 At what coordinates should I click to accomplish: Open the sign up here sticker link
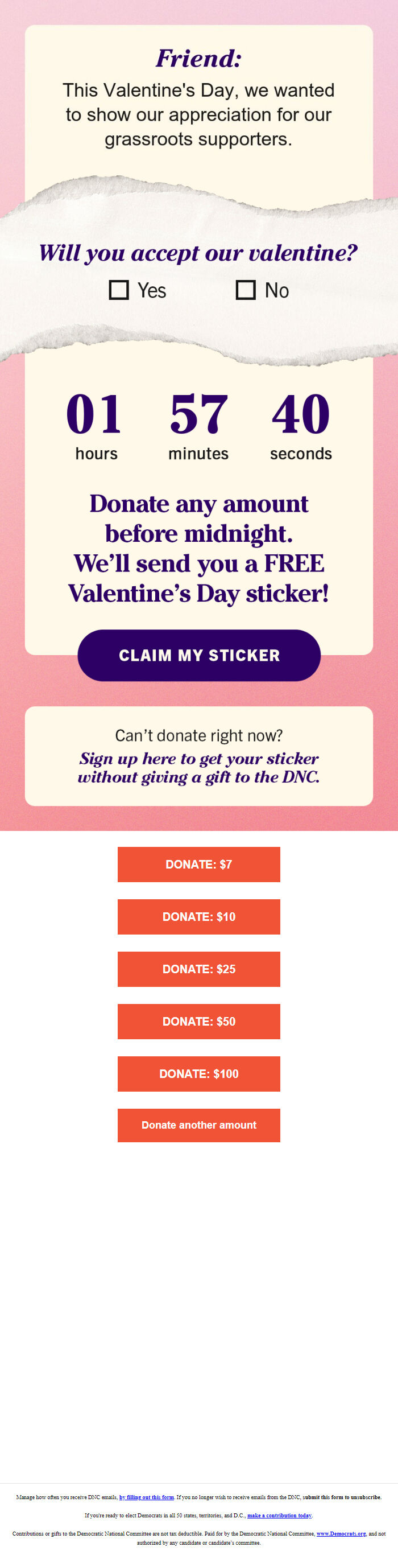pyautogui.click(x=198, y=767)
